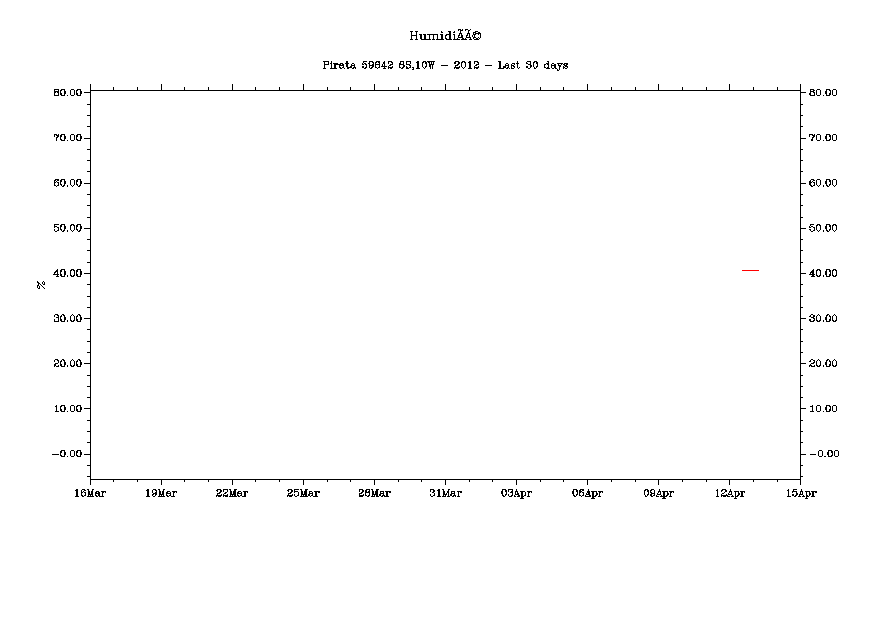Click the Pirata Last 30 days subtitle
The height and width of the screenshot is (630, 891).
[445, 65]
